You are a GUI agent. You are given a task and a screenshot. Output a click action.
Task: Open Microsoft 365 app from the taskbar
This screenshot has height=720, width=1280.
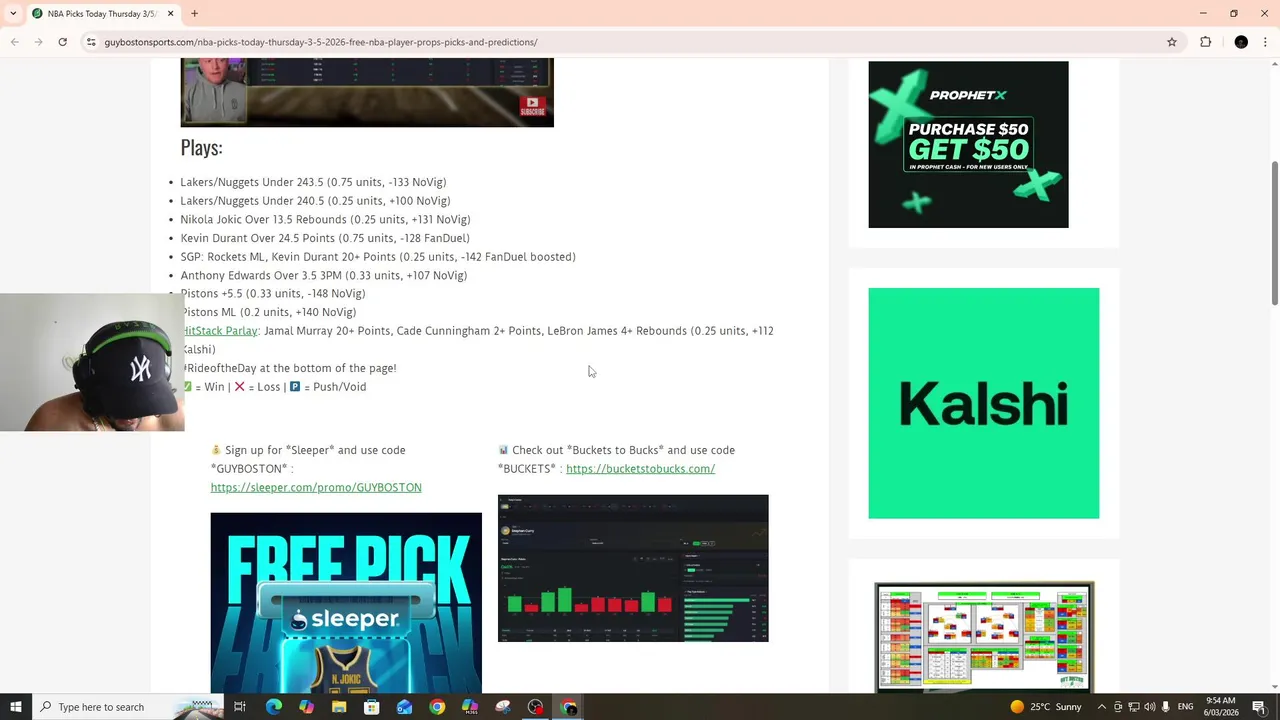470,707
